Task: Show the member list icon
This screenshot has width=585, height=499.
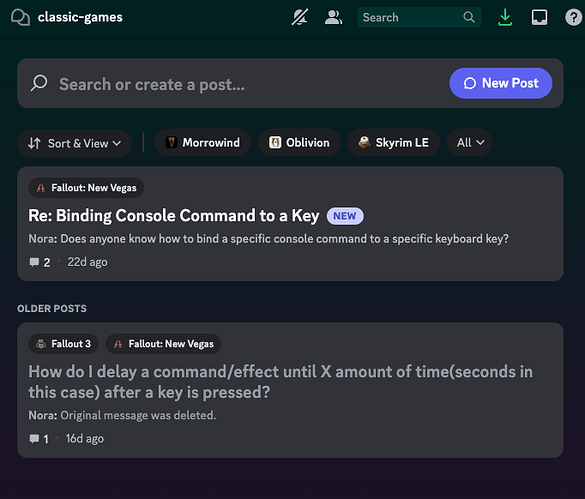Action: [333, 17]
